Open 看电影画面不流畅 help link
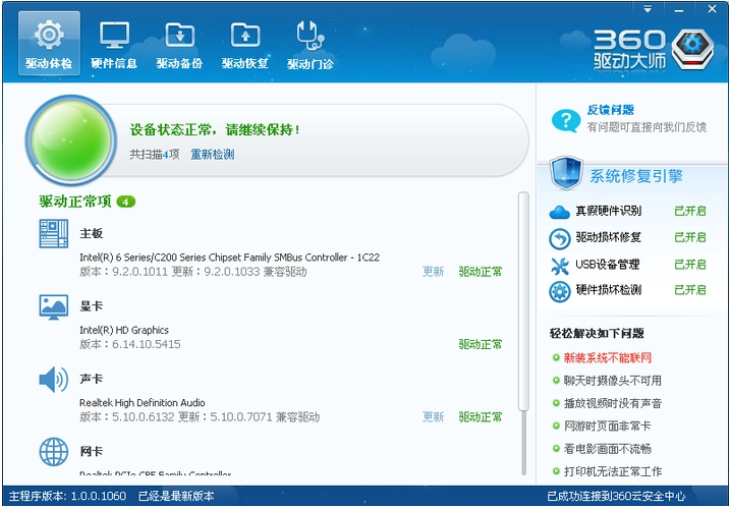The image size is (731, 506). pos(607,449)
